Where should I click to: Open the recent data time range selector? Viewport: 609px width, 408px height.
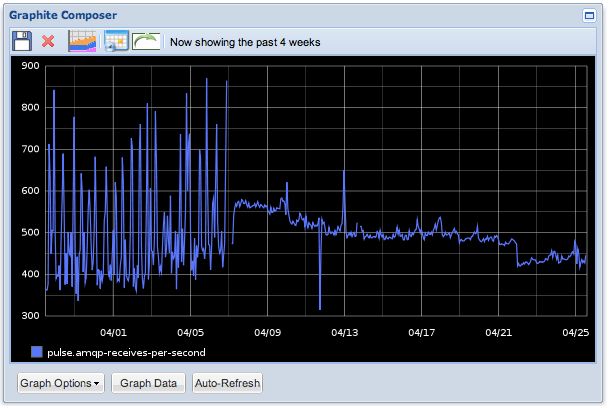click(82, 41)
